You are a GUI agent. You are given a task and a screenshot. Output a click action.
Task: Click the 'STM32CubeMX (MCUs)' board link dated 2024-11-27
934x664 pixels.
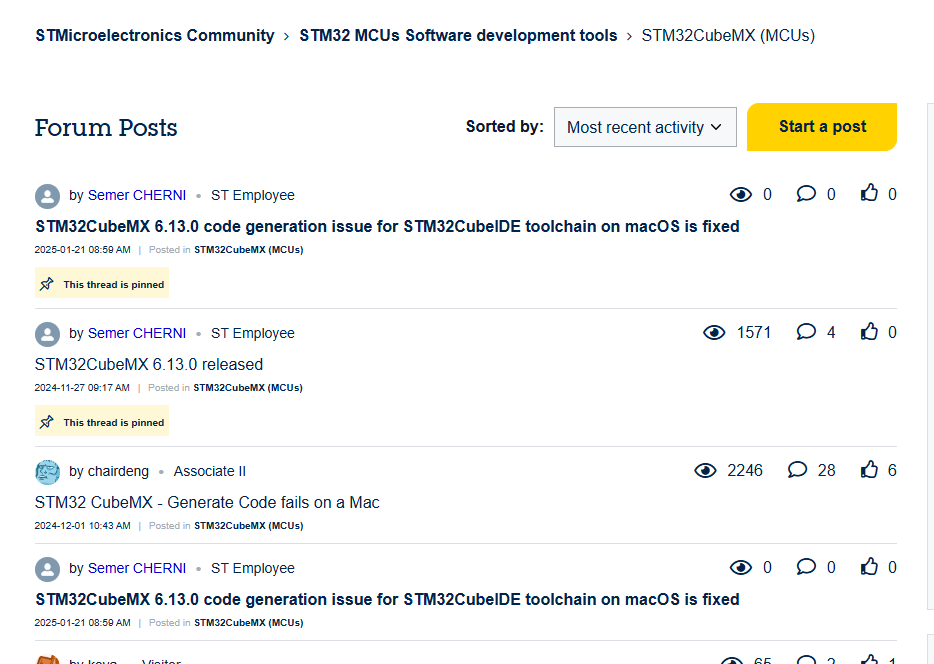point(248,388)
